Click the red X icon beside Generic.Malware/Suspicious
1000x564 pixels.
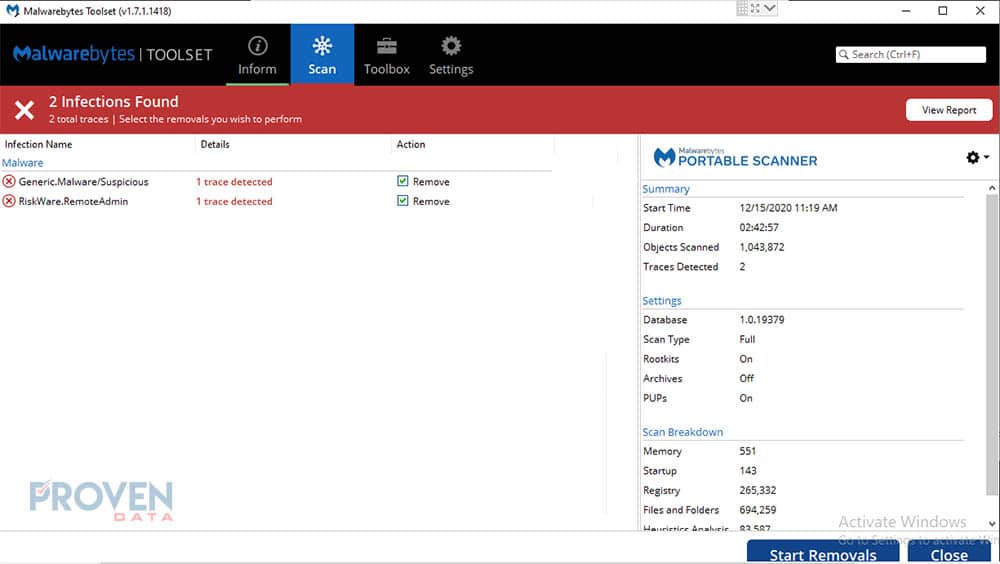[9, 182]
